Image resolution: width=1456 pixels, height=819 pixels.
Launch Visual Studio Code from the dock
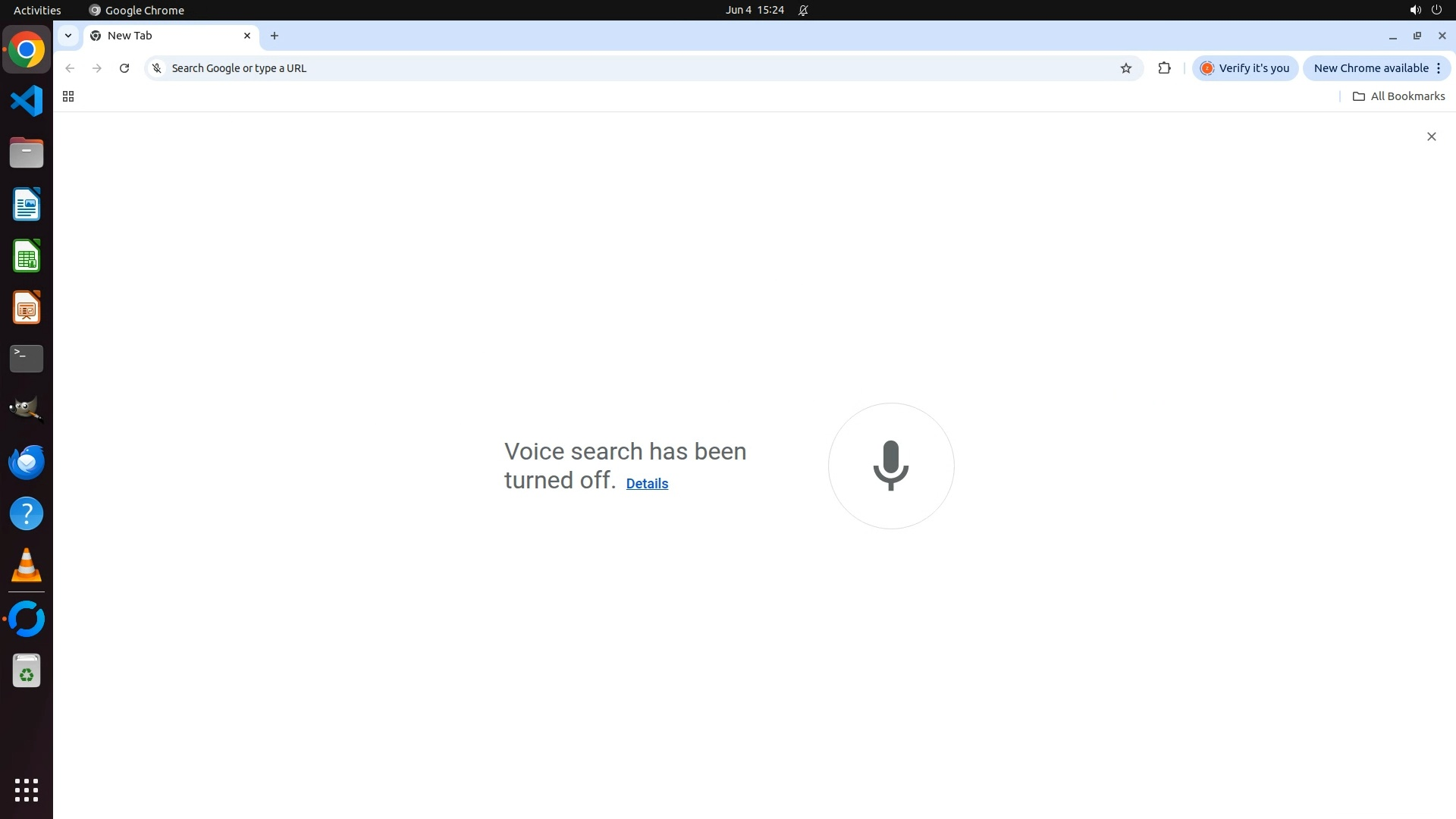pos(27,101)
